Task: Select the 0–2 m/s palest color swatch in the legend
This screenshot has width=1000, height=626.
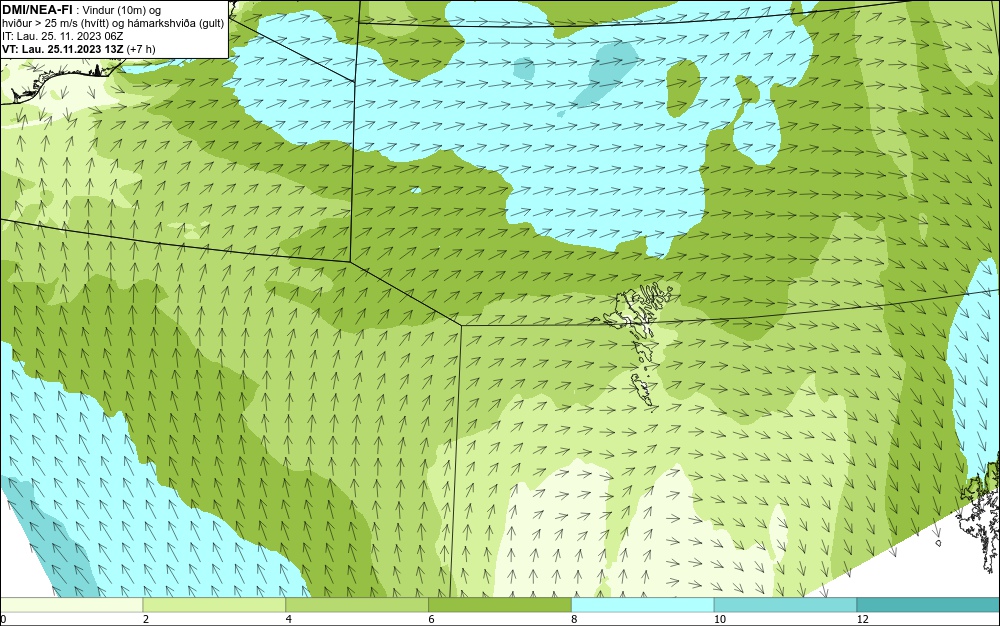Action: (x=71, y=604)
